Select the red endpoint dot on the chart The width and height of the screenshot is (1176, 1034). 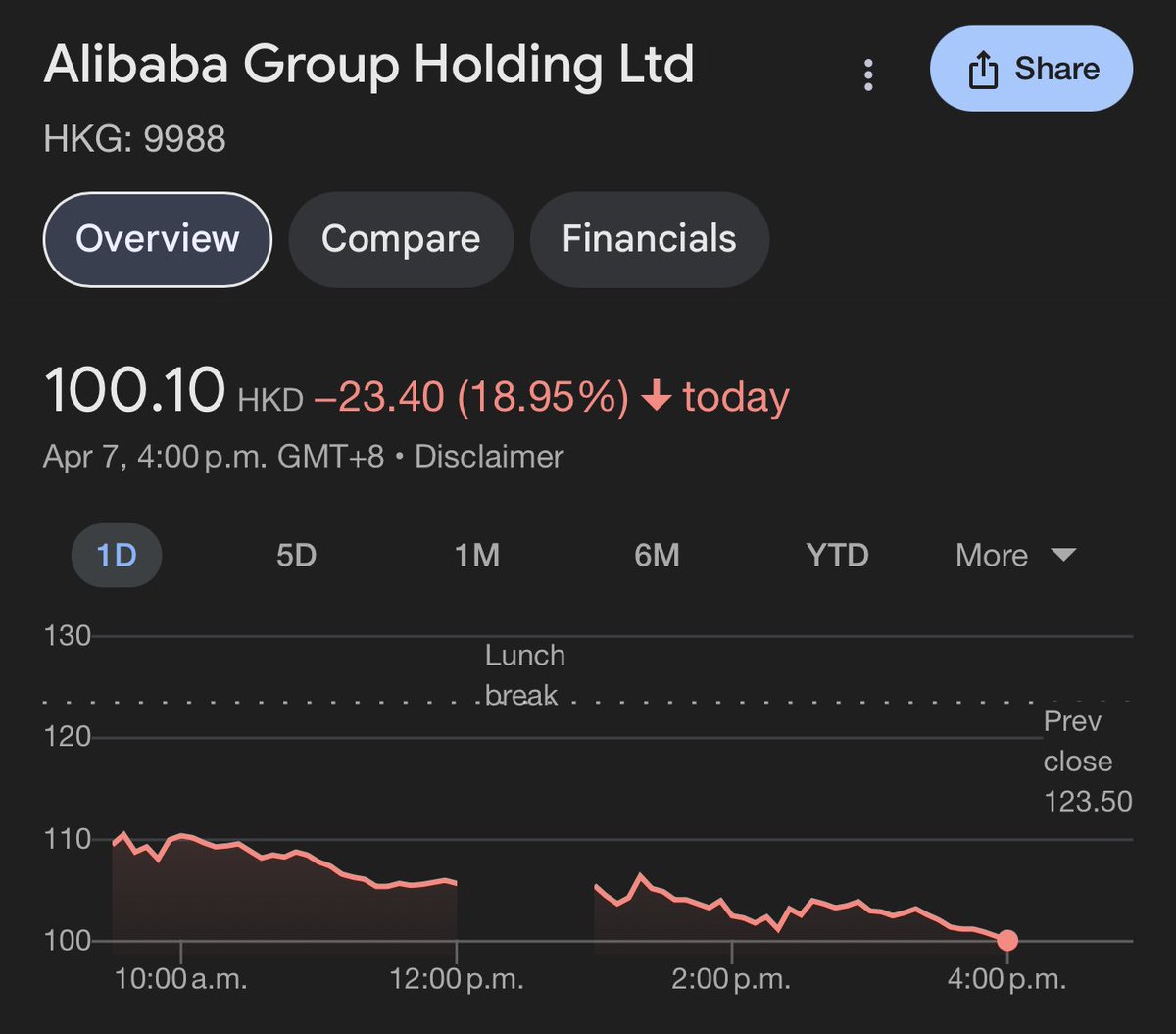point(1007,941)
